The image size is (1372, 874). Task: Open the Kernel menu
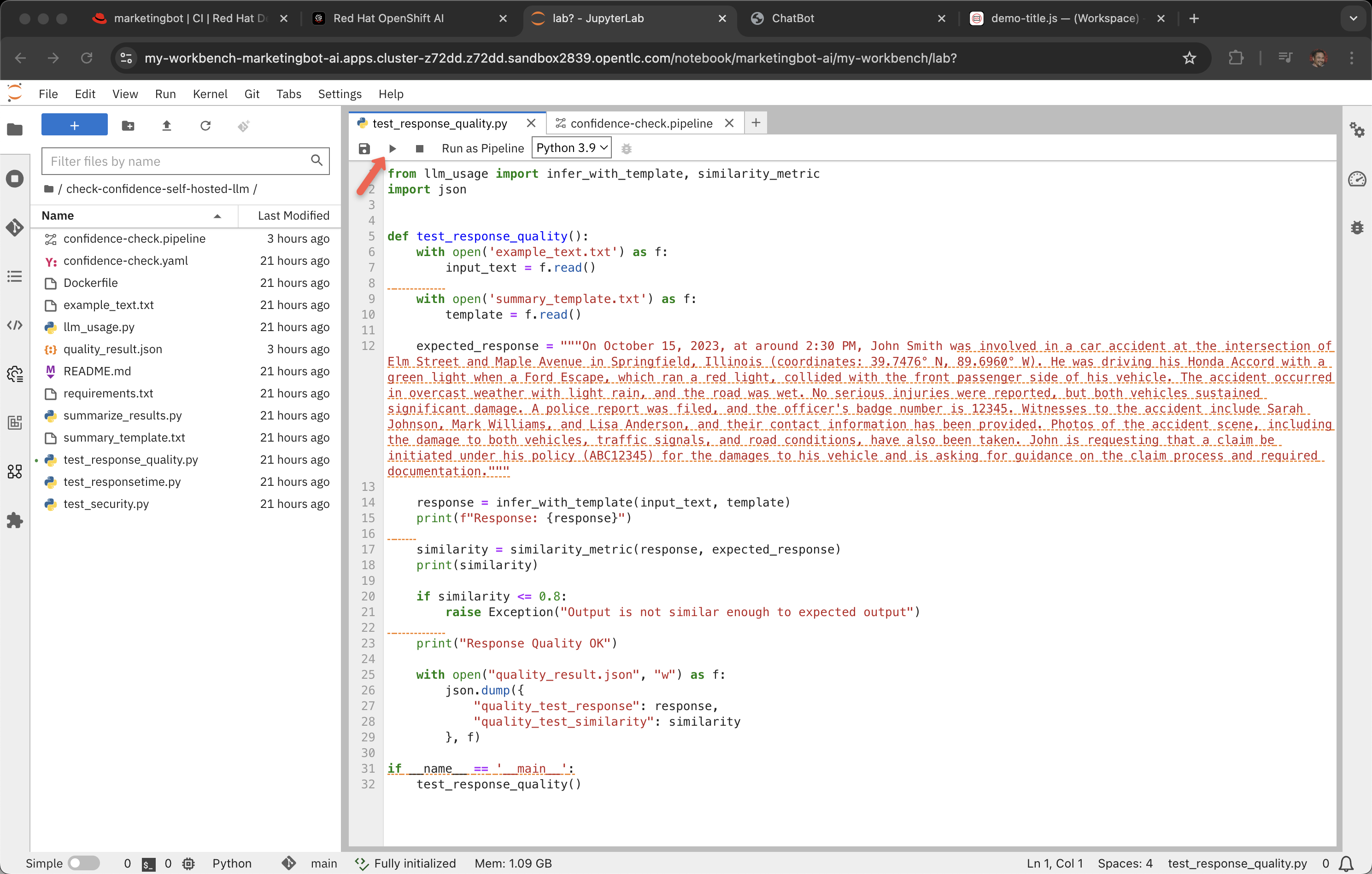point(210,94)
